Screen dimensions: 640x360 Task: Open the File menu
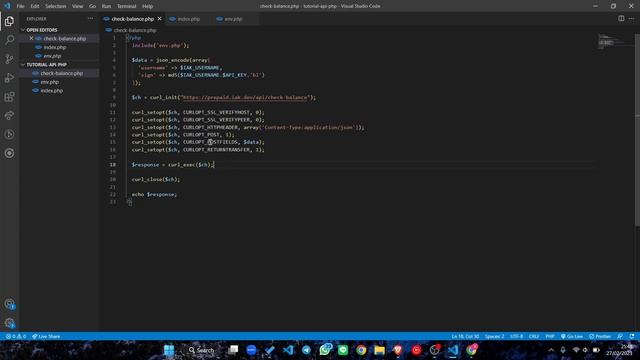[20, 6]
